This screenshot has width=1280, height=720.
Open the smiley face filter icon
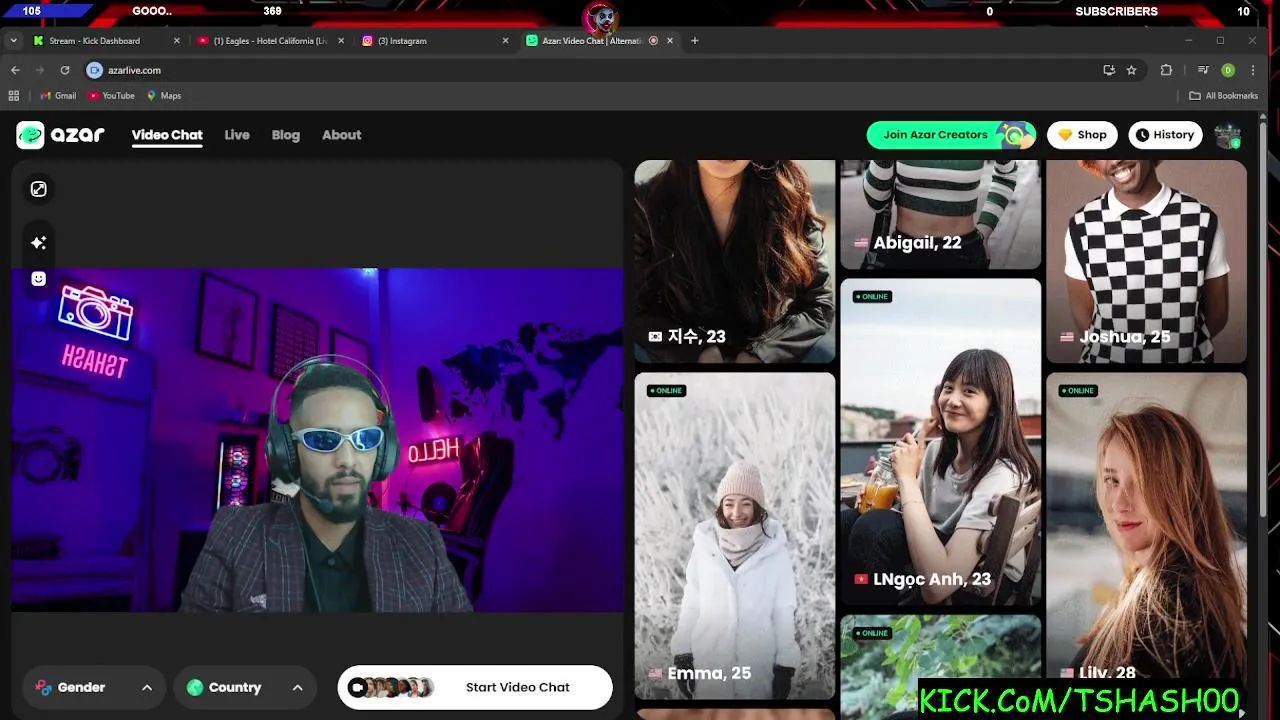[x=38, y=279]
